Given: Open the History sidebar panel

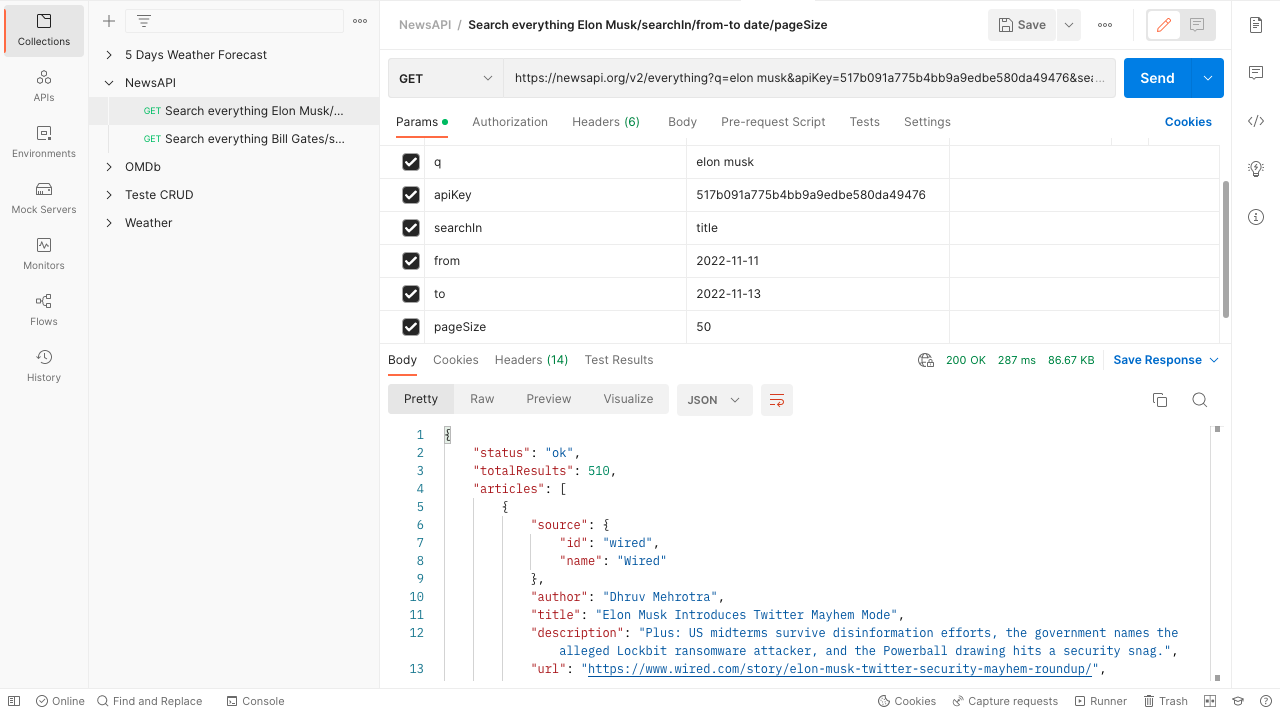Looking at the screenshot, I should 44,366.
